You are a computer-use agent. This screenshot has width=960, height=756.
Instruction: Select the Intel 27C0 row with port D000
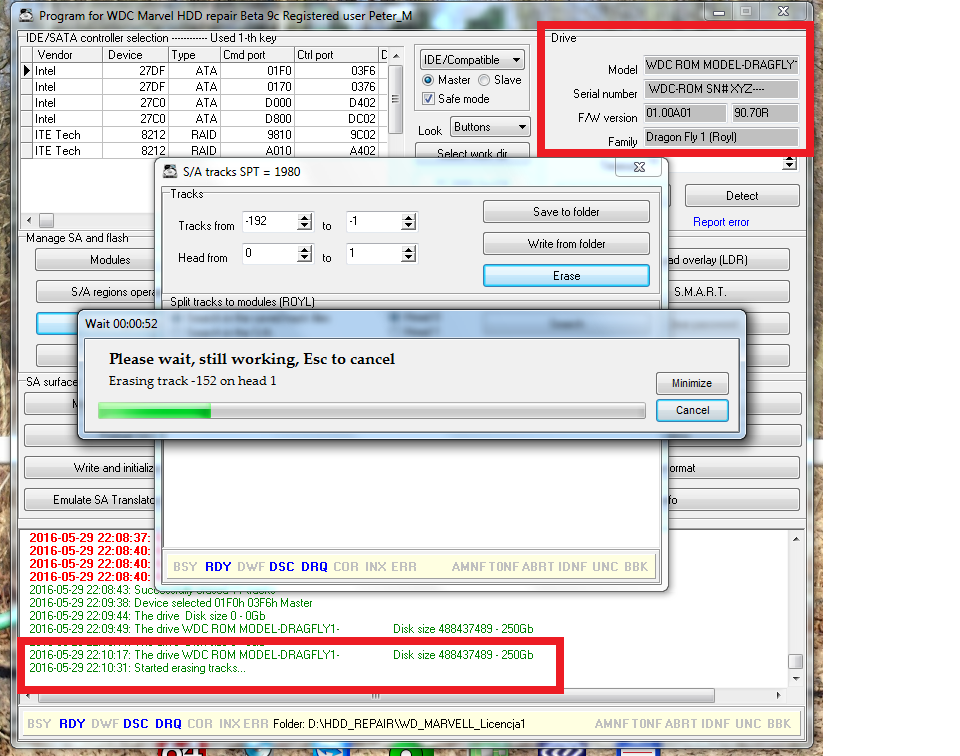coord(204,103)
